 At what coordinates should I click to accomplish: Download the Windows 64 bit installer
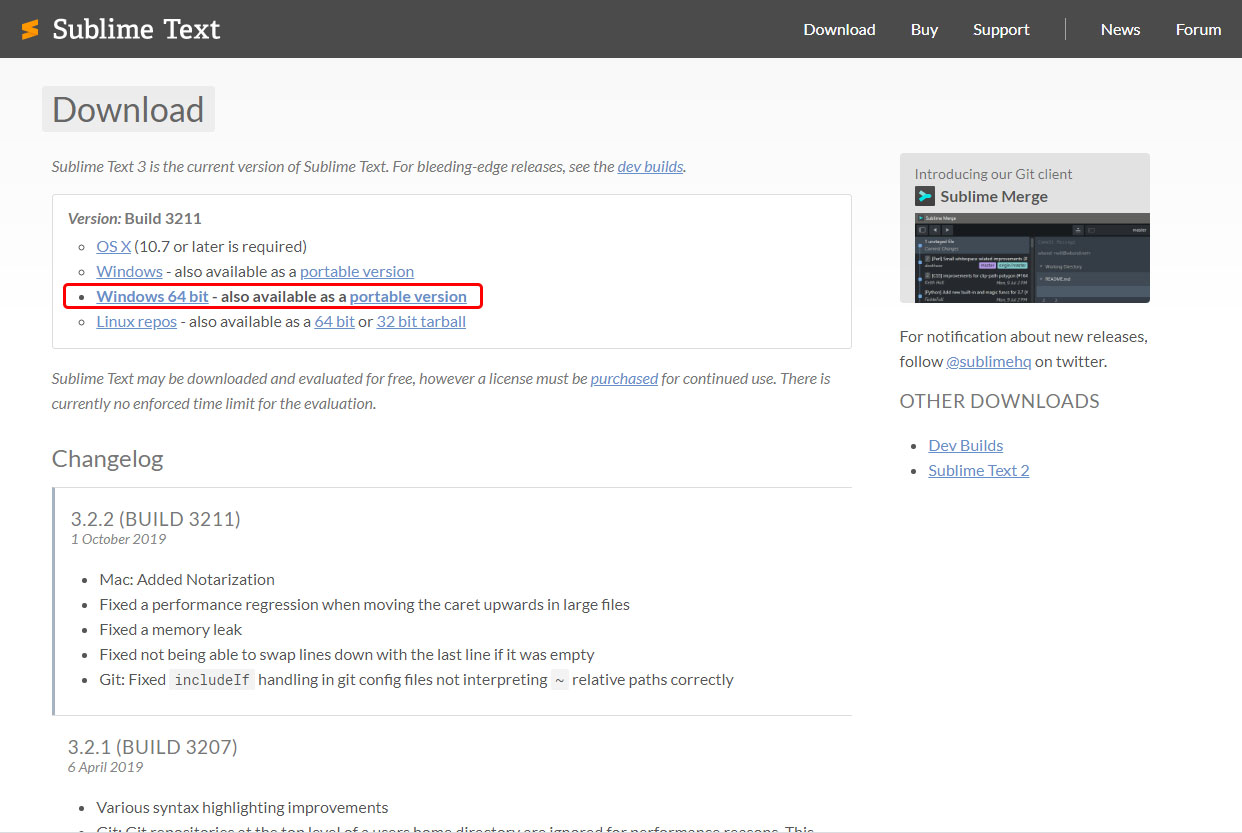(152, 296)
